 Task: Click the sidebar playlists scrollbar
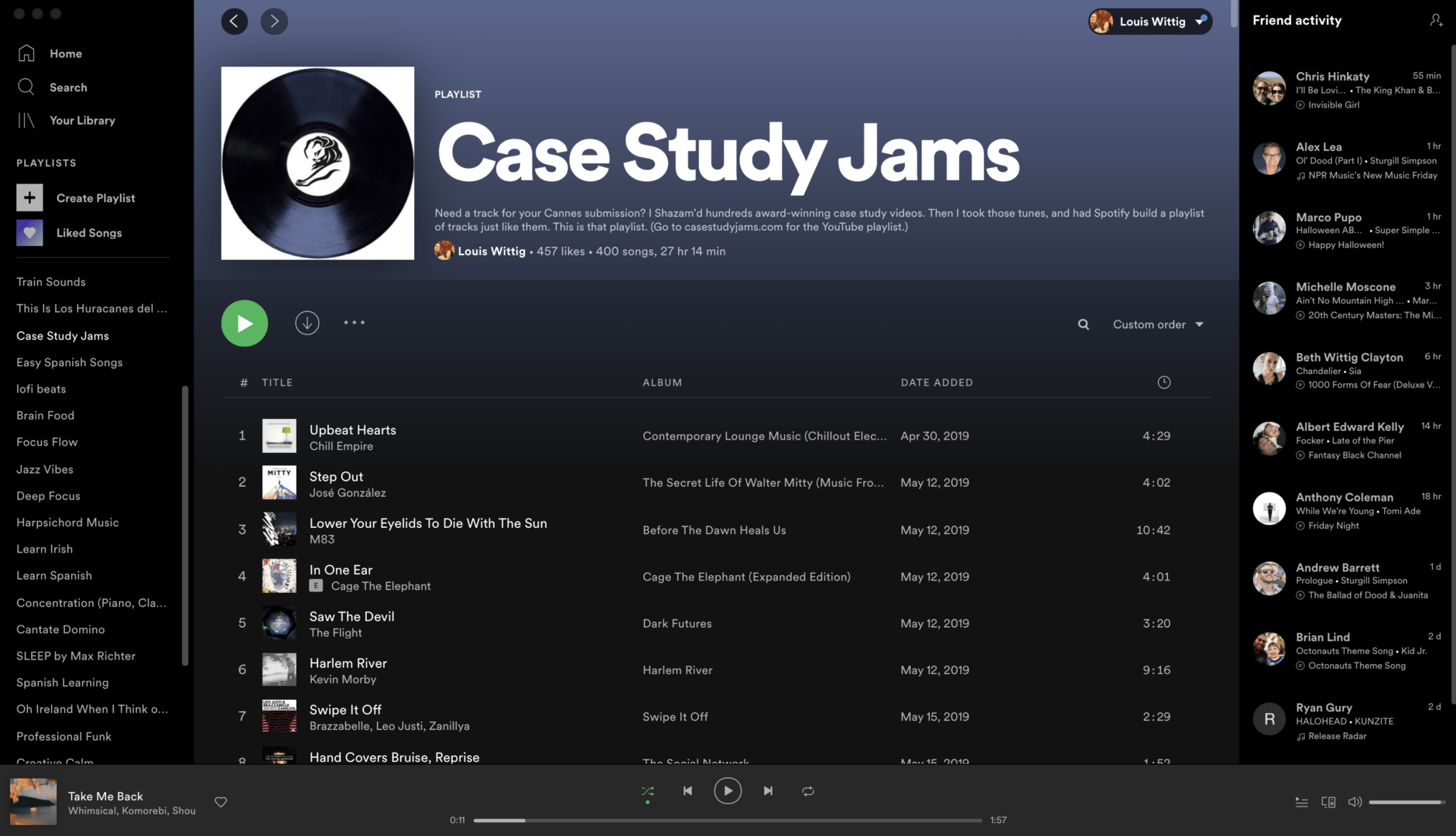[x=185, y=525]
